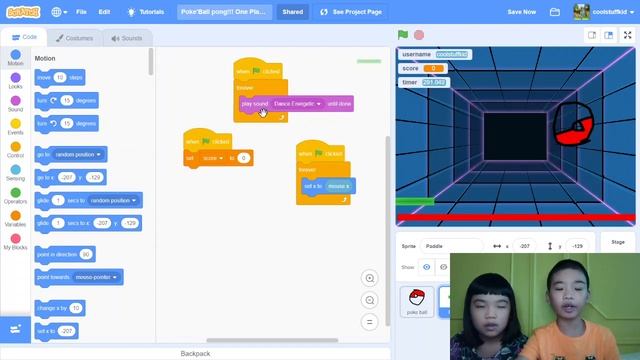Select the Sensing block category
Image resolution: width=640 pixels, height=360 pixels.
tap(16, 173)
